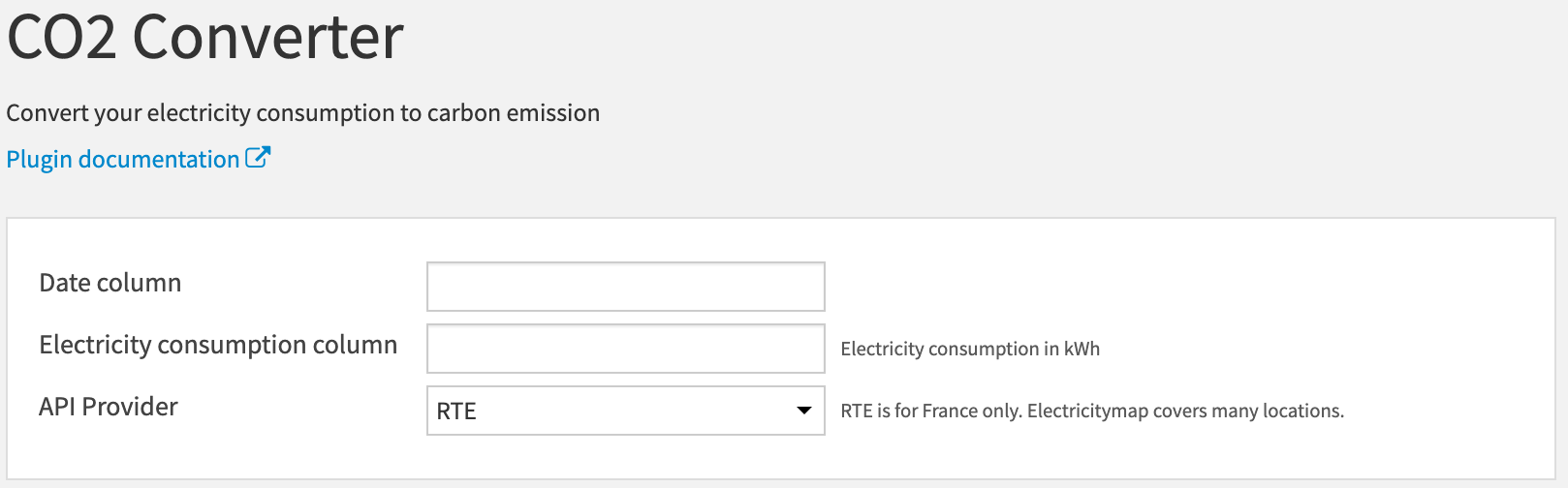
Task: Click the "Date column" label
Action: coord(110,283)
